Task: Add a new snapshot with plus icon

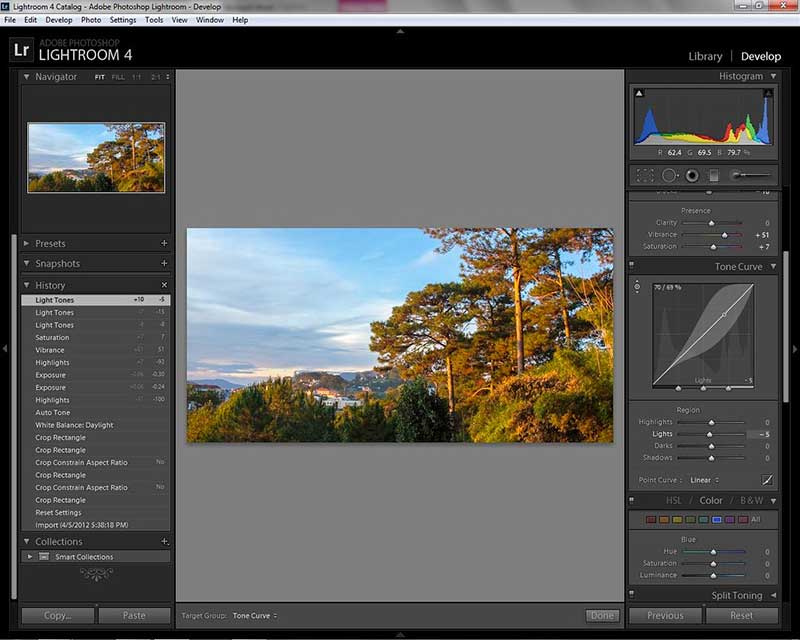Action: [x=164, y=263]
